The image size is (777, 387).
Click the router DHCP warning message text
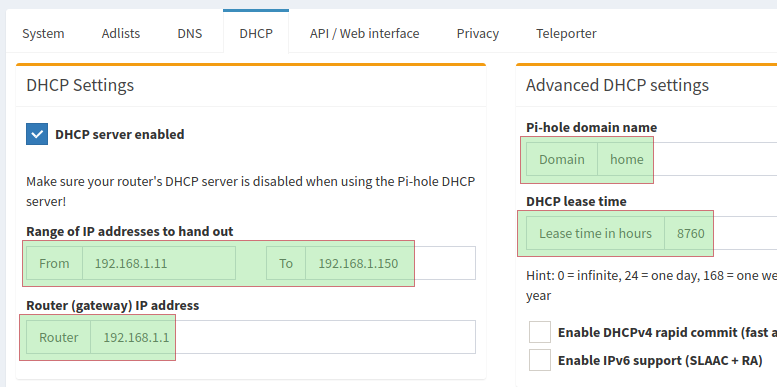point(251,191)
